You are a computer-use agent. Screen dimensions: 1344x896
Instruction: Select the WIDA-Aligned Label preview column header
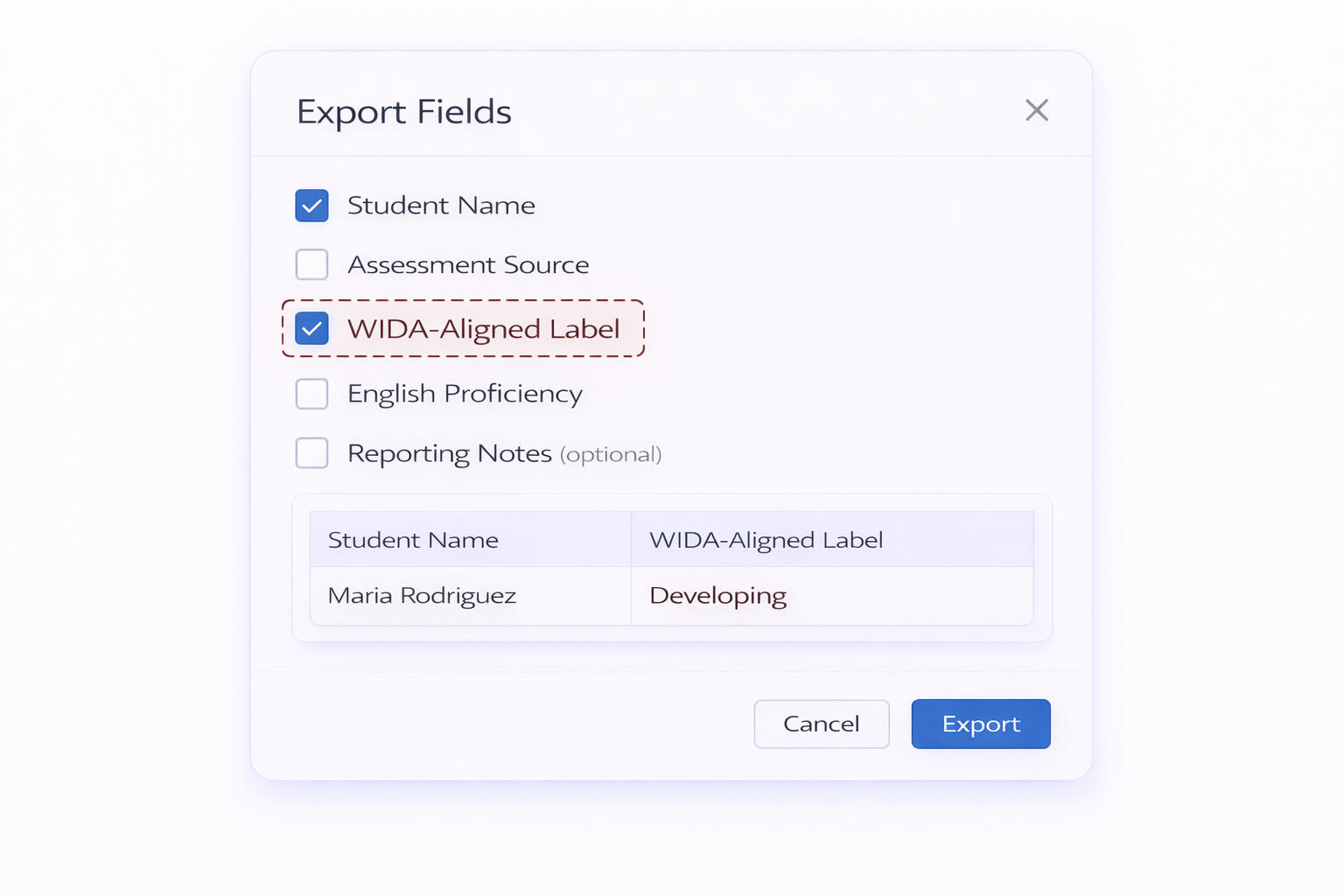tap(766, 540)
